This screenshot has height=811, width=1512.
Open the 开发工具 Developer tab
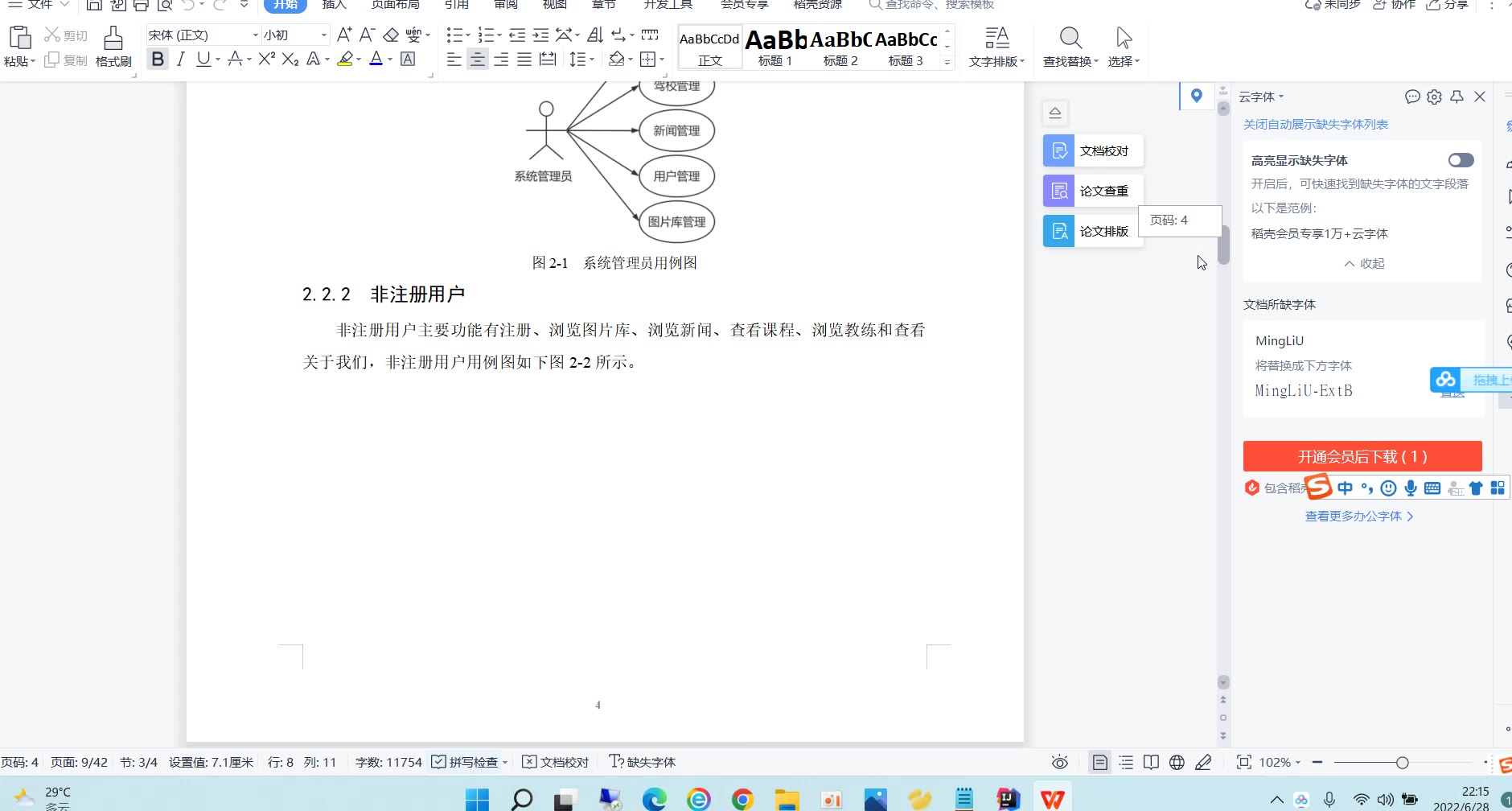668,5
